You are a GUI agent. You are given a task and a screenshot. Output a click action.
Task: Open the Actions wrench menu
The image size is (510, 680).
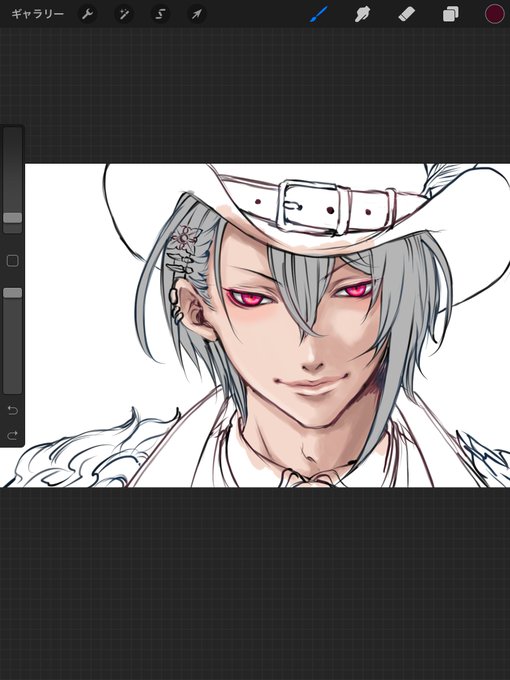tap(87, 14)
